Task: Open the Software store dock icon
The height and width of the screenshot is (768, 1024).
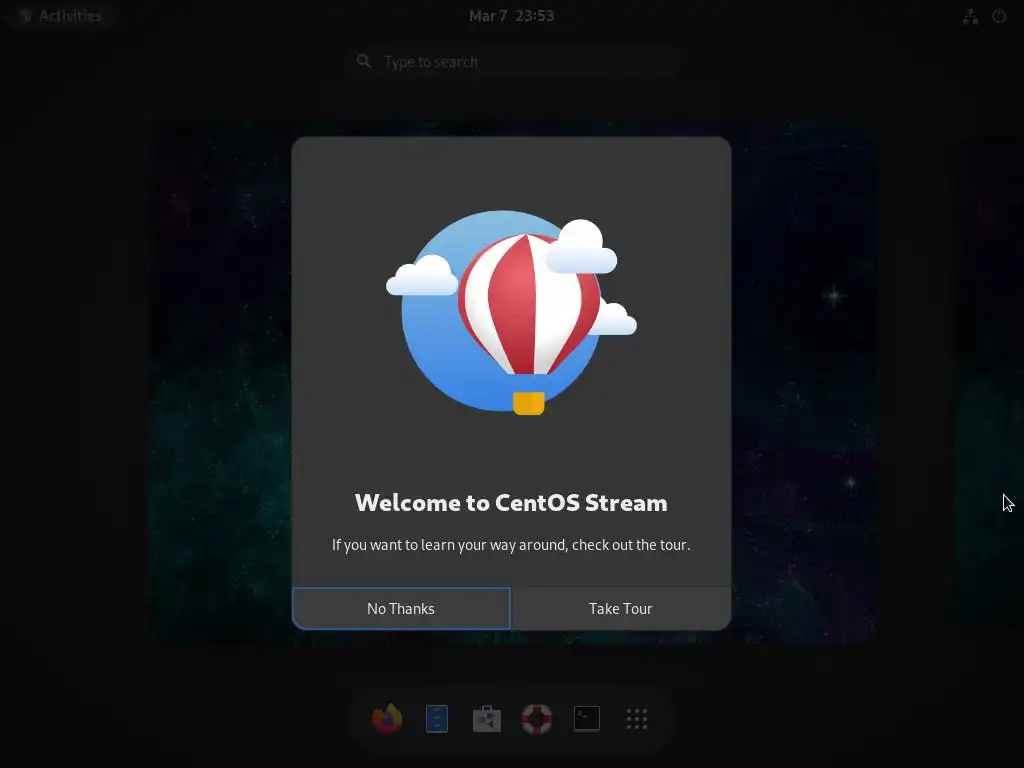Action: [487, 719]
